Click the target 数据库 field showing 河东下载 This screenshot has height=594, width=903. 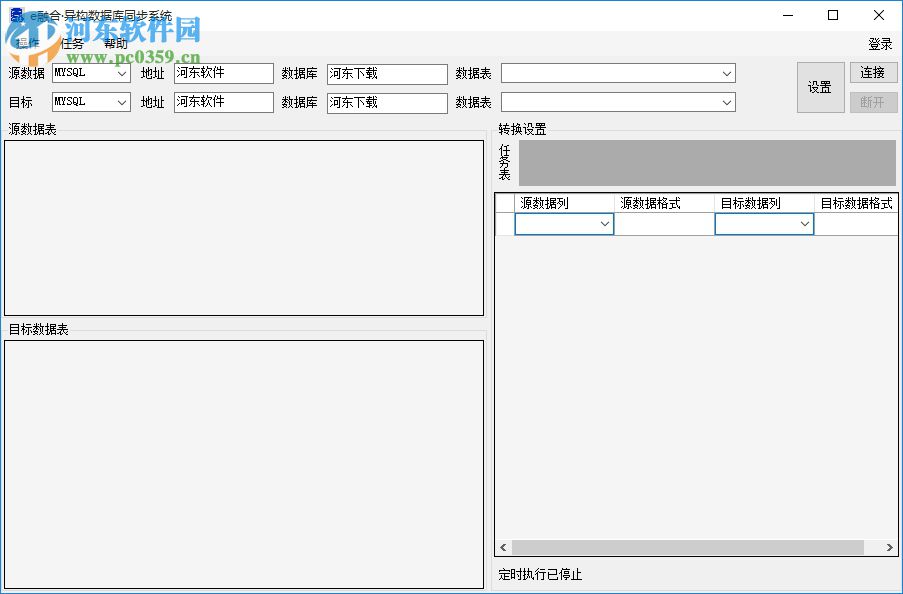[x=386, y=101]
